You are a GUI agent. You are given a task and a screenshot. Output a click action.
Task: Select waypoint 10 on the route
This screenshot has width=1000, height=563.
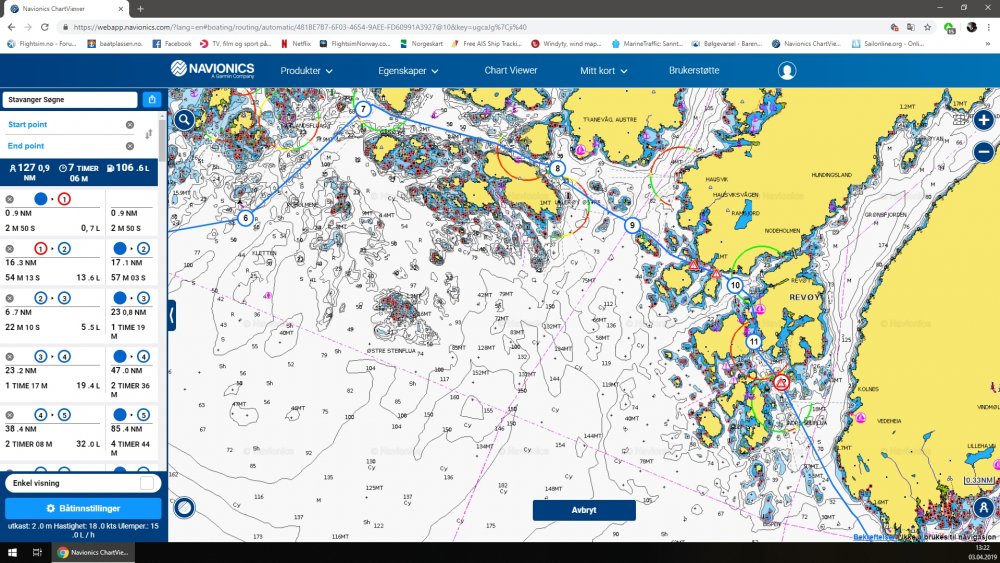(x=735, y=285)
